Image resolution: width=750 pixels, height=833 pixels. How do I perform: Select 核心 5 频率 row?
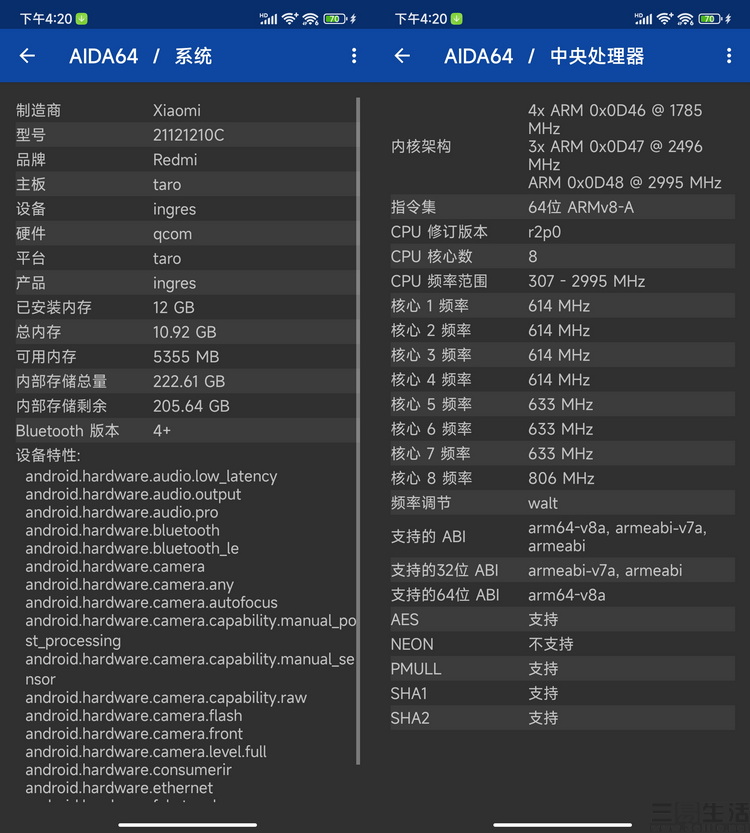[x=562, y=404]
